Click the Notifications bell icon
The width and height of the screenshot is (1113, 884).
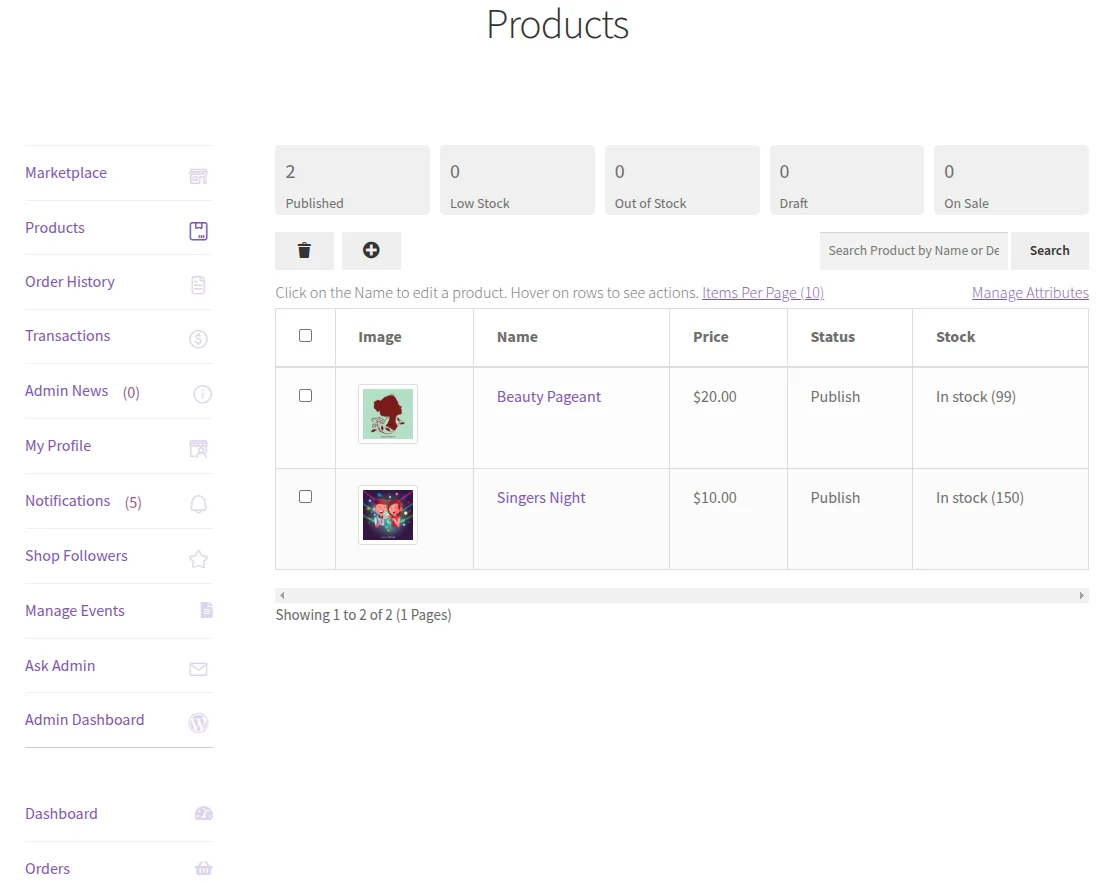tap(199, 502)
